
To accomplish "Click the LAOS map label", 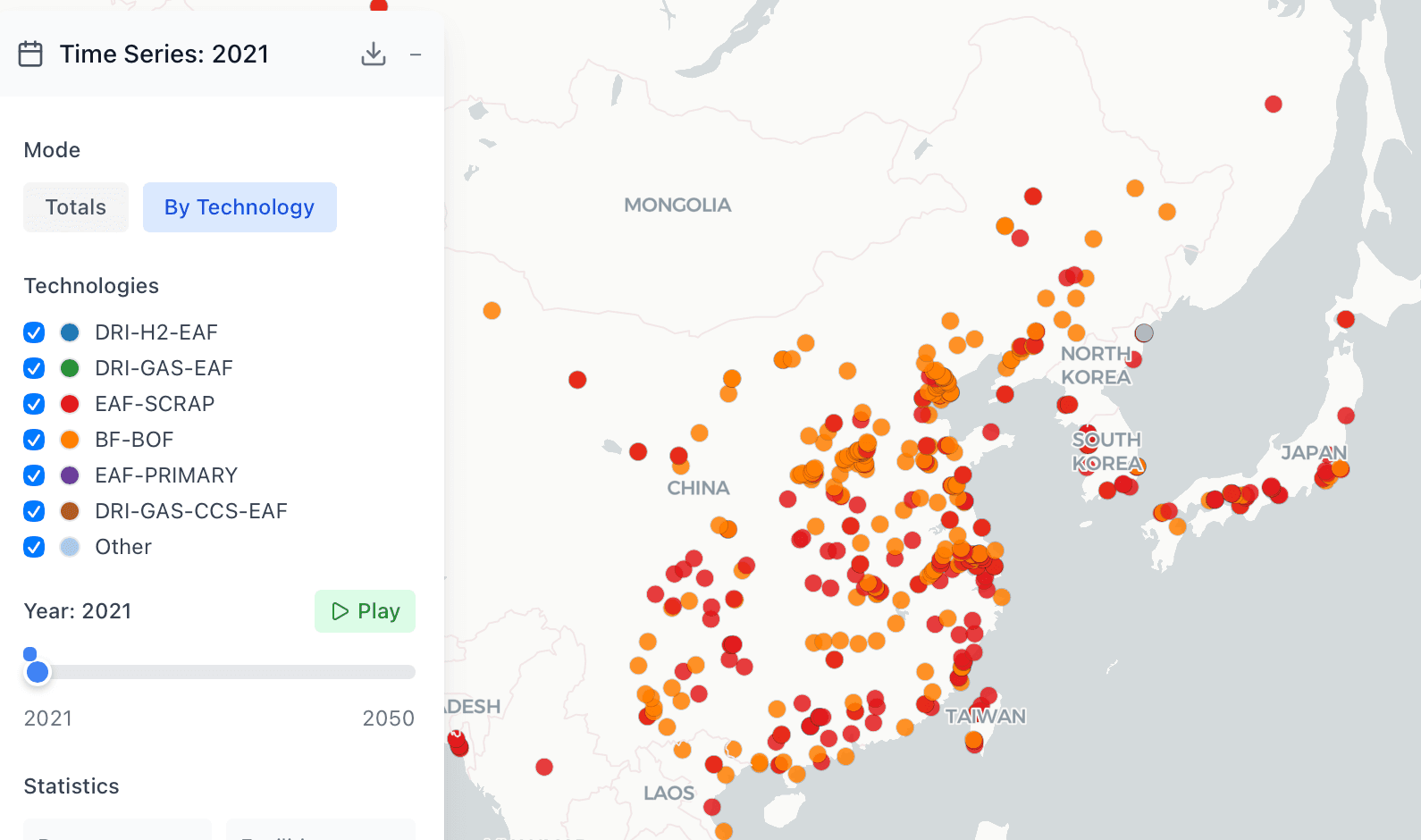I will 668,794.
